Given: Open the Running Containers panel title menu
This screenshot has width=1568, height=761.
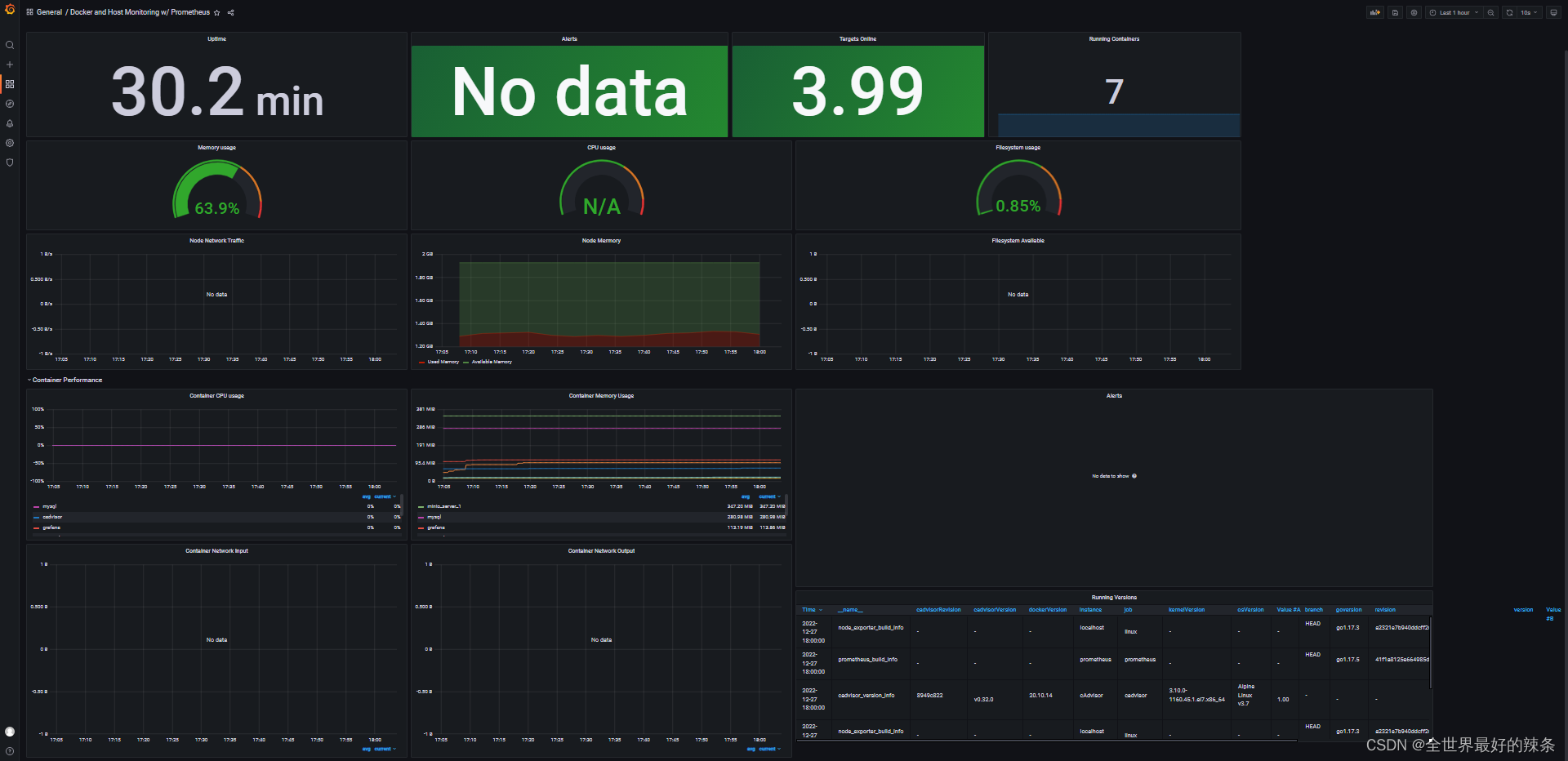Looking at the screenshot, I should pos(1114,38).
